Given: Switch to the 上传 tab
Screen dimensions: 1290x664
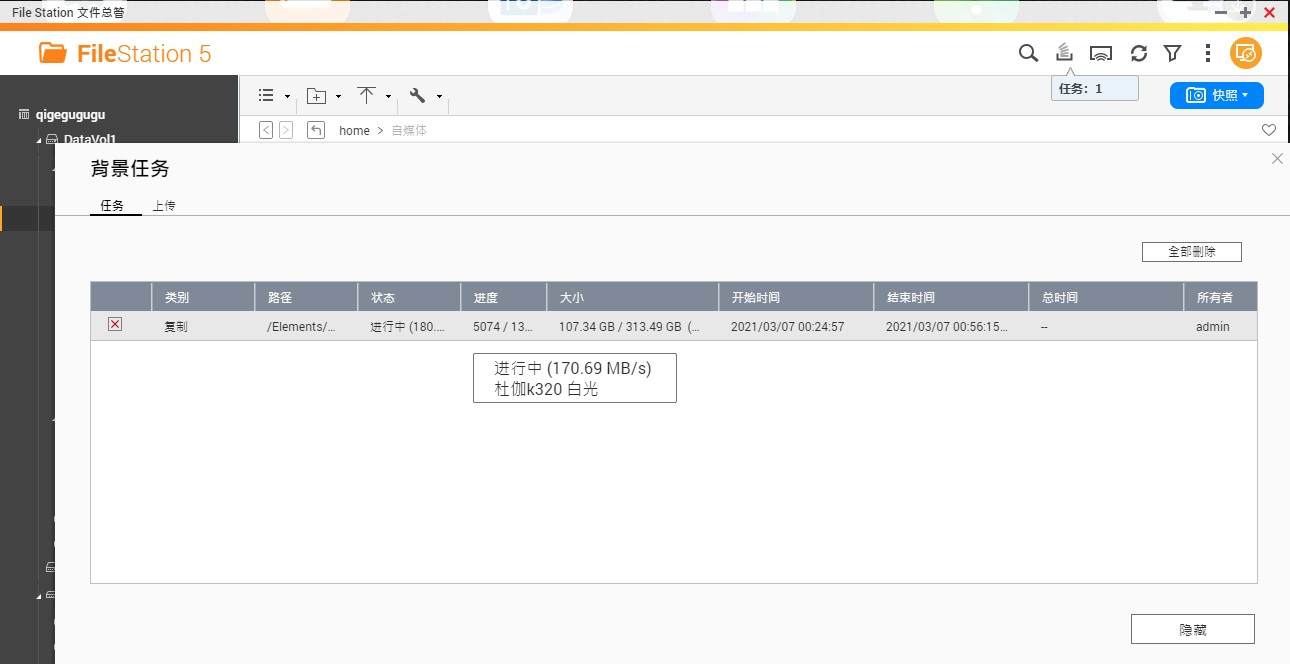Looking at the screenshot, I should (x=164, y=205).
